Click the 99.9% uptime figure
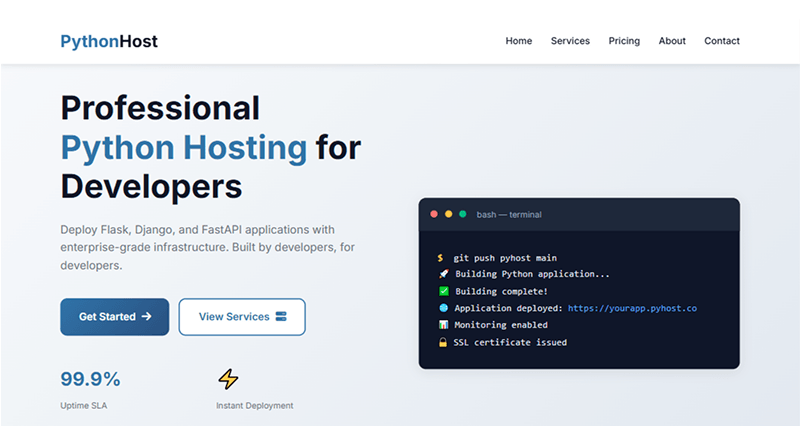Viewport: 800px width, 445px height. point(90,379)
